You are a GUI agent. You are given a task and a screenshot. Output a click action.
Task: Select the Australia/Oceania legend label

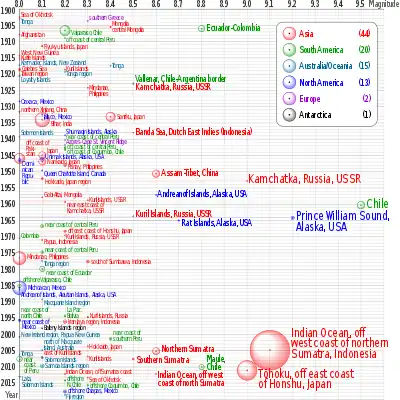325,66
